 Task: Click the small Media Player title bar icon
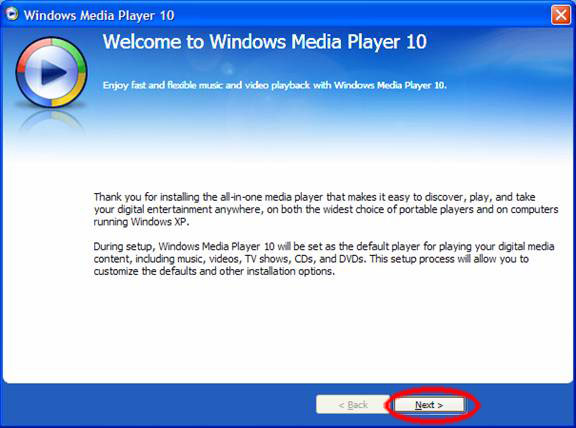pos(12,14)
